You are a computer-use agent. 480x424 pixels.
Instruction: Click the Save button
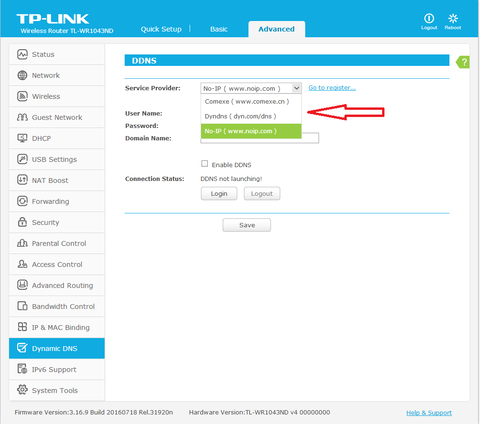[x=247, y=225]
